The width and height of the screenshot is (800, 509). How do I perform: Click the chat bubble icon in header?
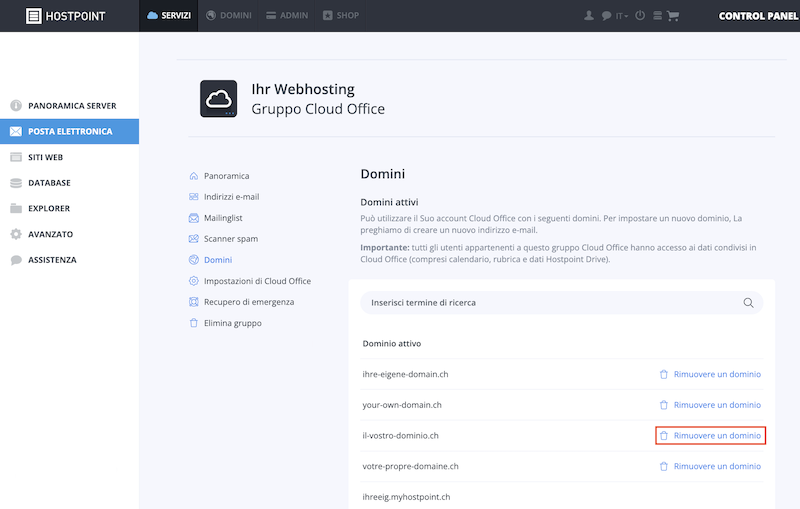(x=606, y=16)
